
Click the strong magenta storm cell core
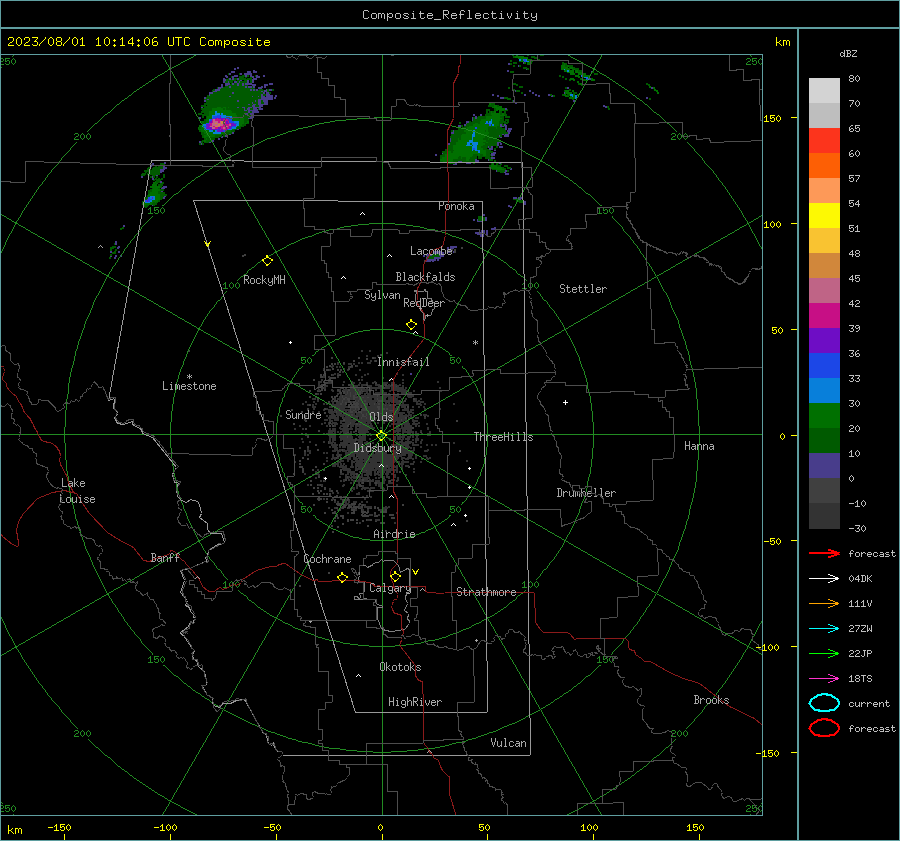(219, 123)
